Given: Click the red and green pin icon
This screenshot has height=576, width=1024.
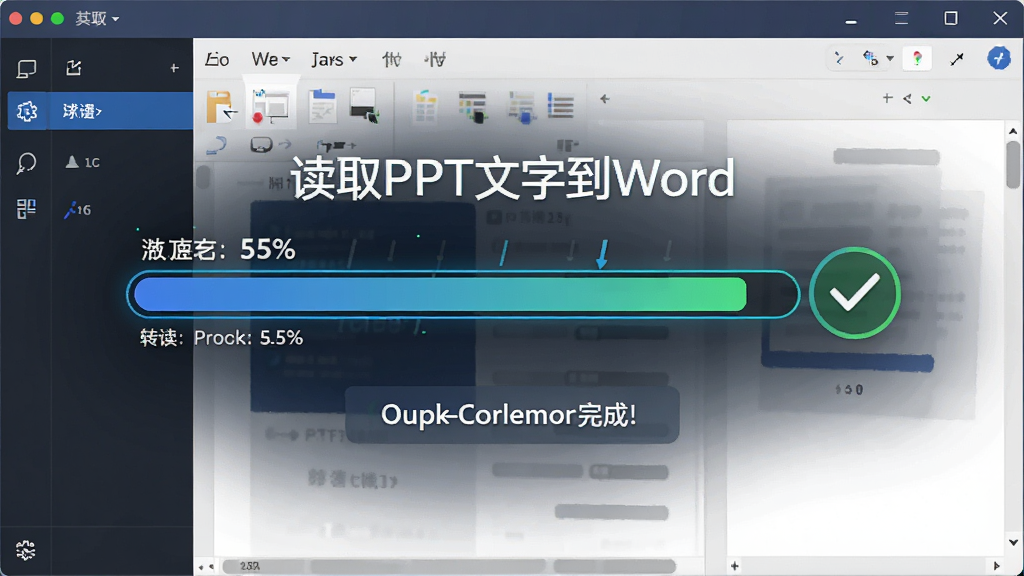Looking at the screenshot, I should 917,59.
